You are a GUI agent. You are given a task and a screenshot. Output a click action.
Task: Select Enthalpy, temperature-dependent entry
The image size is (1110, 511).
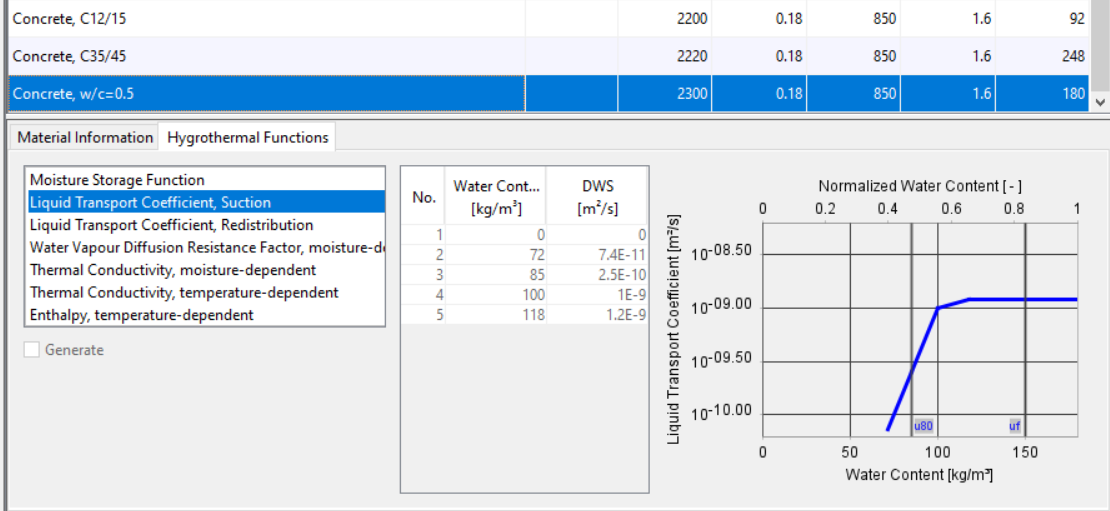point(205,315)
